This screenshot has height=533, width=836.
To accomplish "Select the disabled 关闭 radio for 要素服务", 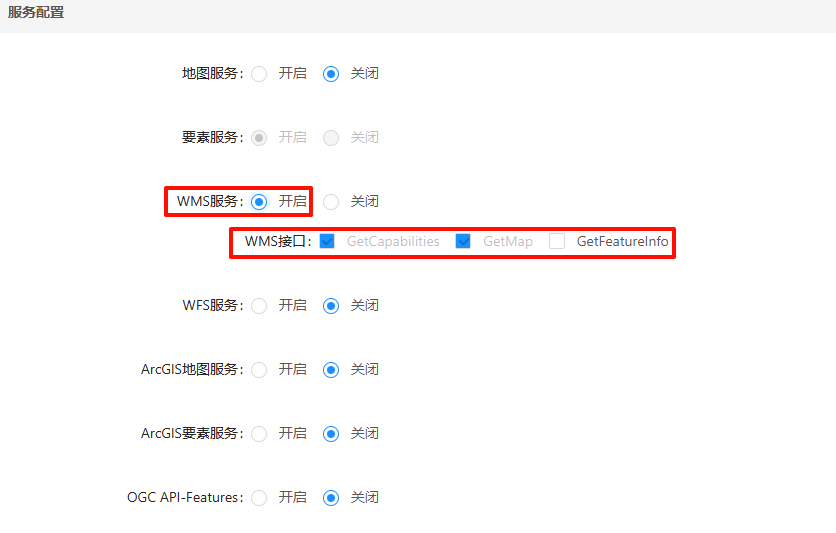I will 331,138.
